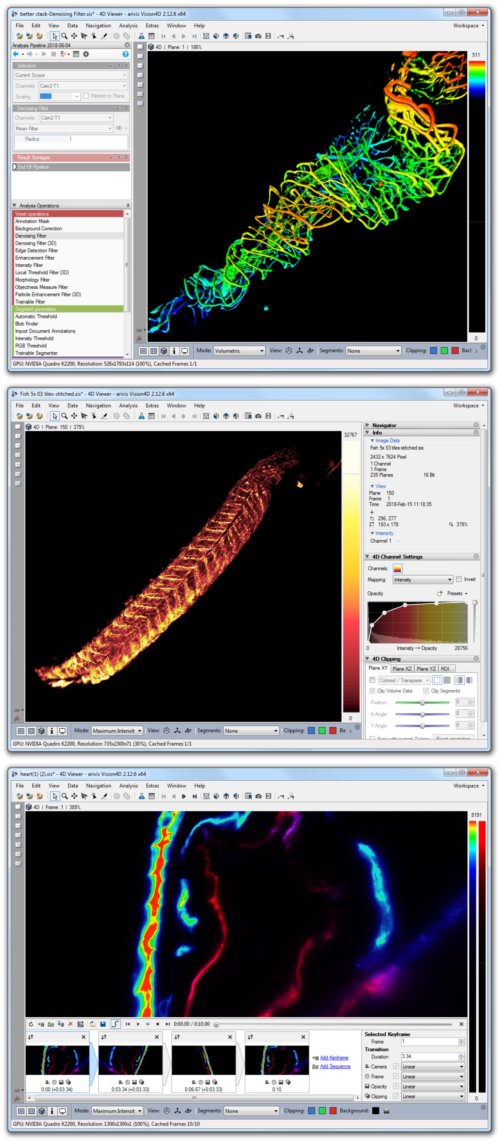The image size is (500, 1143).
Task: Check the Invert checkbox next to Mapping
Action: 458,580
